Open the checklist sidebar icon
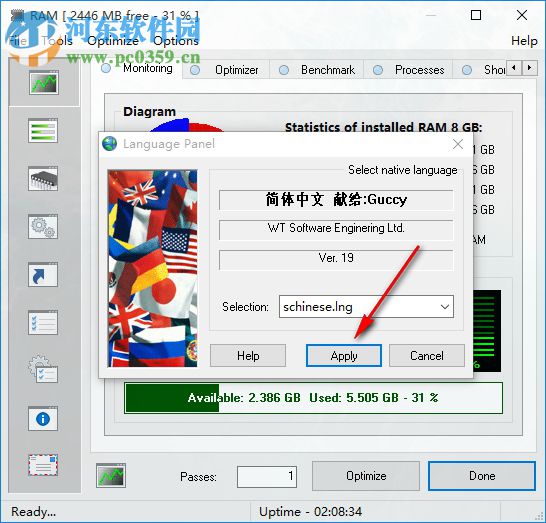Viewport: 546px width, 523px height. coord(43,322)
